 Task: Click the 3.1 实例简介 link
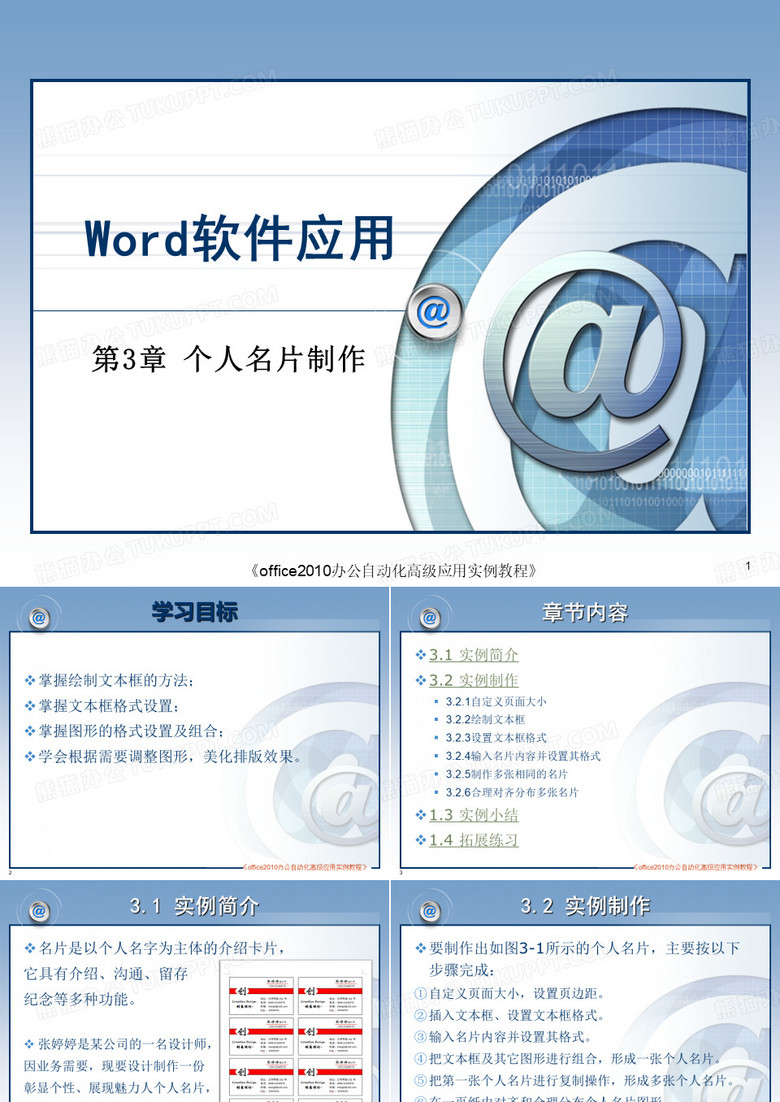(474, 655)
